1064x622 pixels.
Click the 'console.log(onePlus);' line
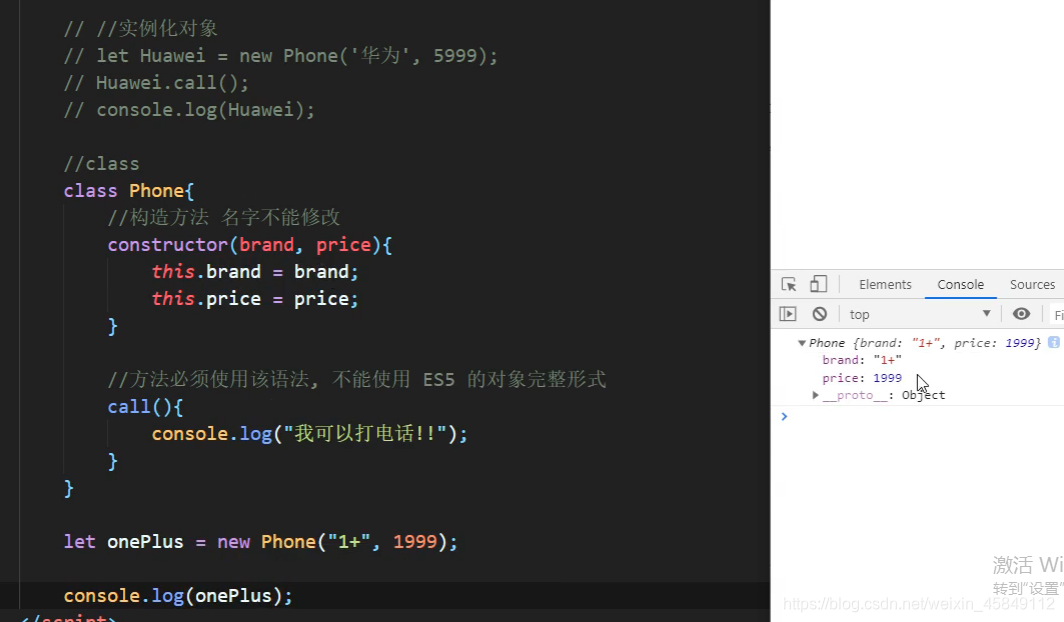click(178, 596)
